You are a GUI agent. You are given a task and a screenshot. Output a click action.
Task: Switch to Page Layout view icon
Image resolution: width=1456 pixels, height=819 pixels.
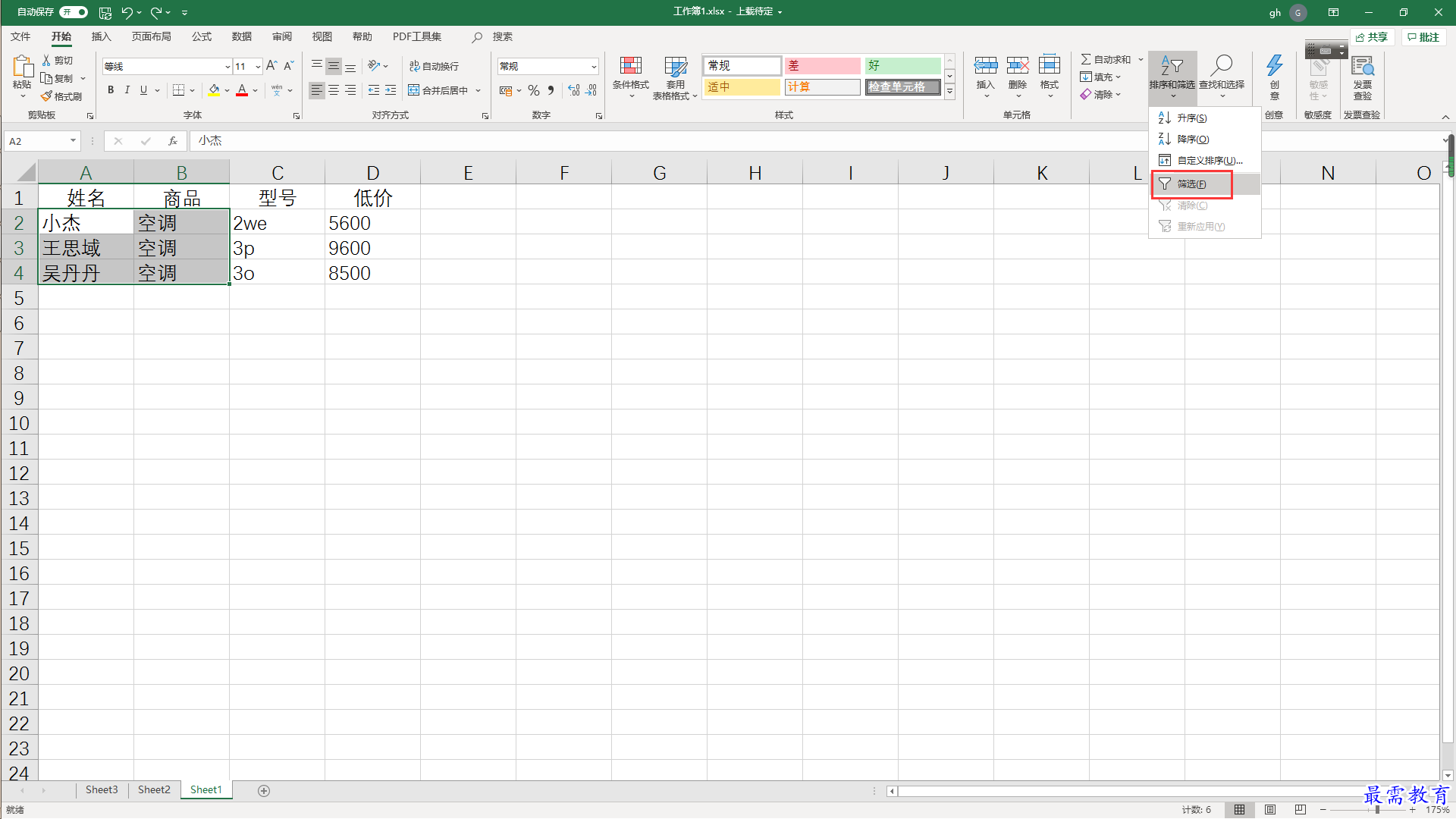(1270, 810)
